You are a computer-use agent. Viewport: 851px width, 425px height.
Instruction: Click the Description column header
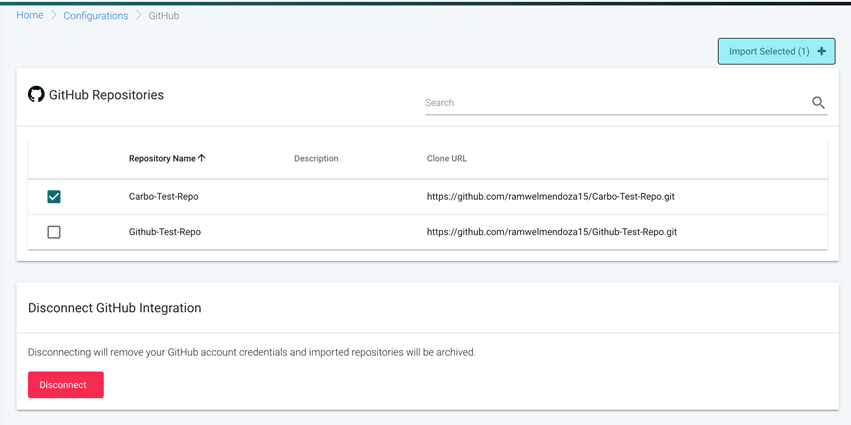[x=316, y=158]
